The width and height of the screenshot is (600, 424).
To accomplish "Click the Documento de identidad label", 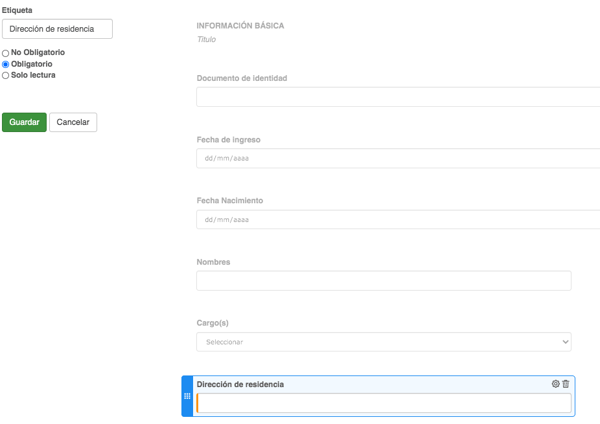I will 242,78.
